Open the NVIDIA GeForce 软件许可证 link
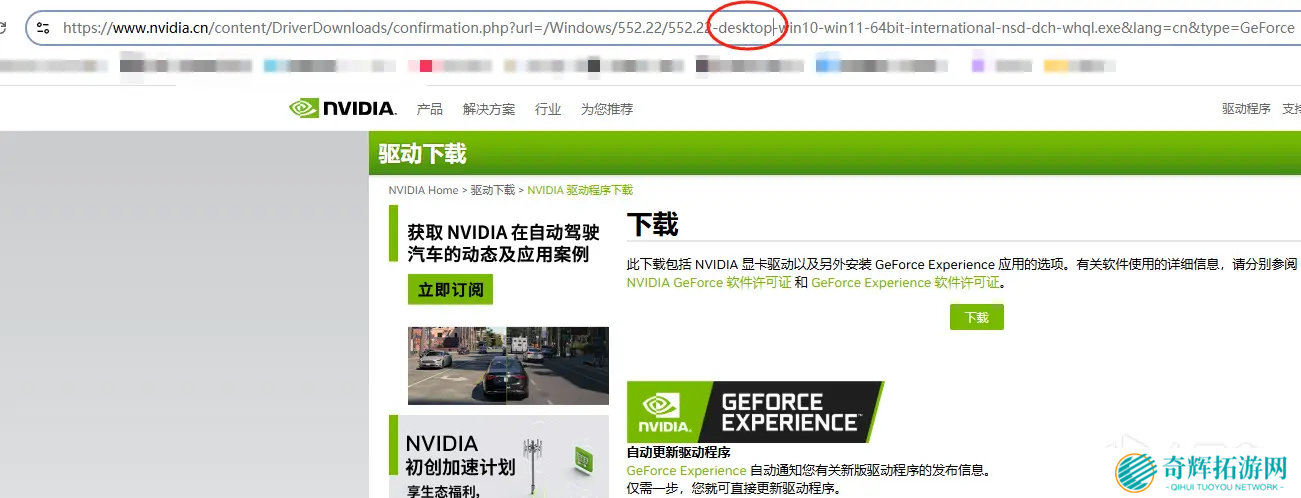This screenshot has width=1301, height=498. [x=709, y=283]
